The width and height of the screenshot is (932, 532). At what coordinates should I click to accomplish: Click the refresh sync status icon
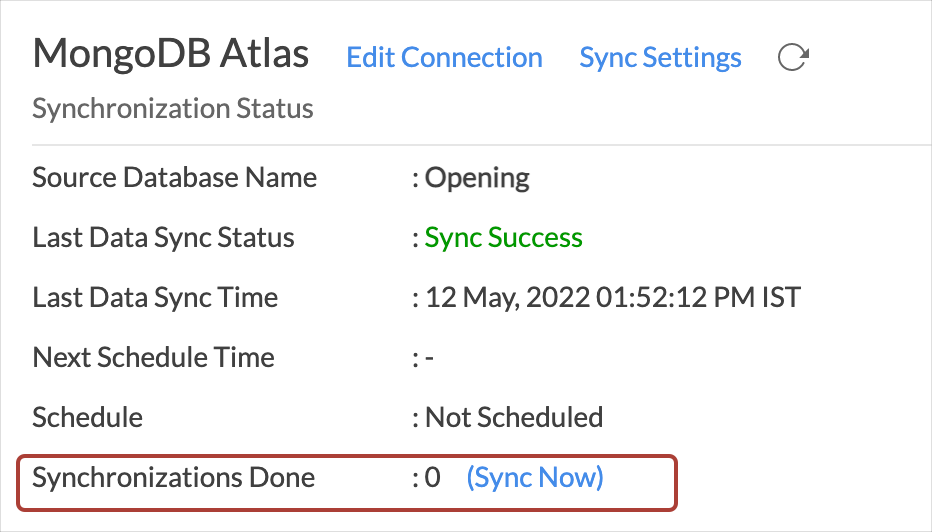(x=793, y=58)
